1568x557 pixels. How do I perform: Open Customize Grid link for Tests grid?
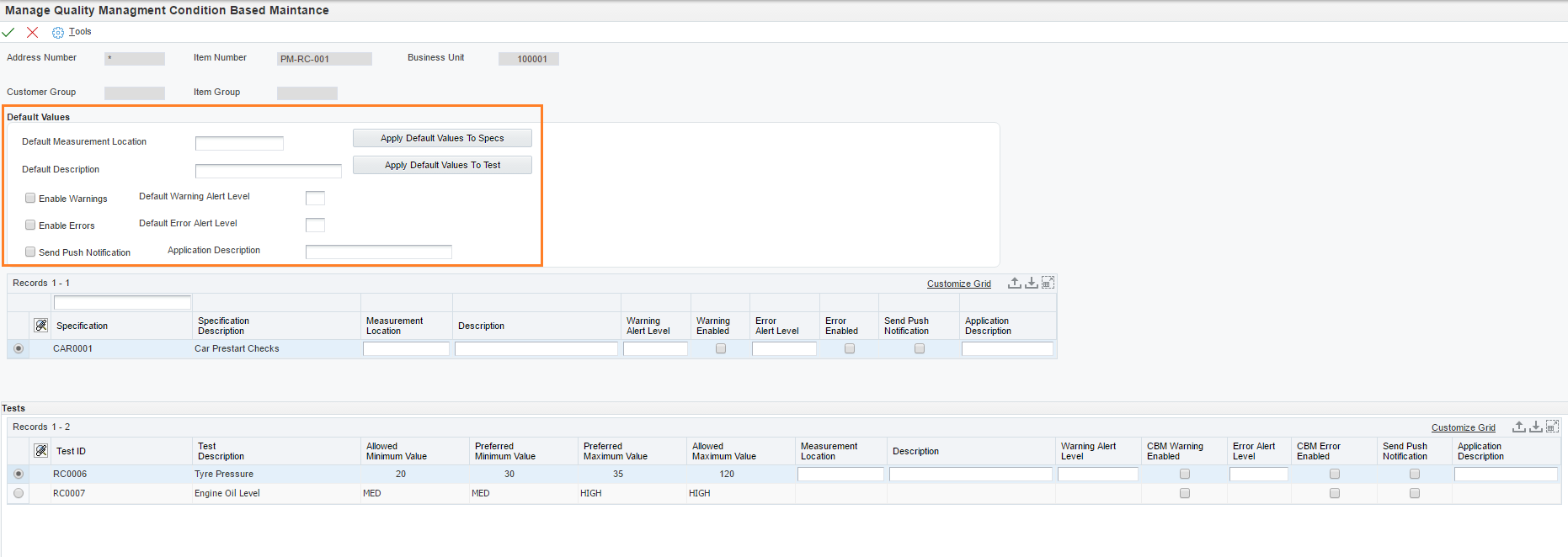click(x=1463, y=427)
